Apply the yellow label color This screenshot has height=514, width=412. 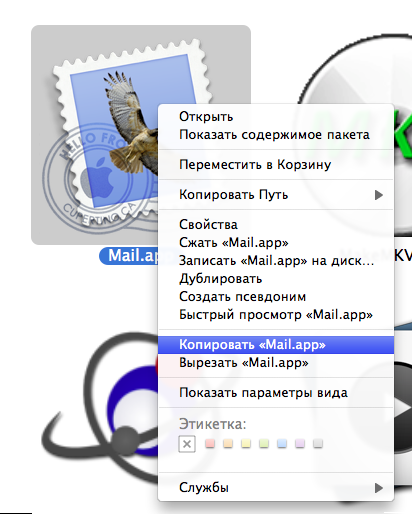[246, 443]
